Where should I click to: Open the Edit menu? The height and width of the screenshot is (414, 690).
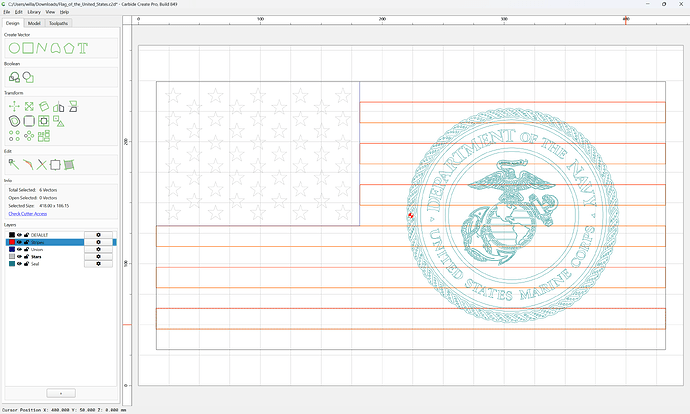pos(18,12)
